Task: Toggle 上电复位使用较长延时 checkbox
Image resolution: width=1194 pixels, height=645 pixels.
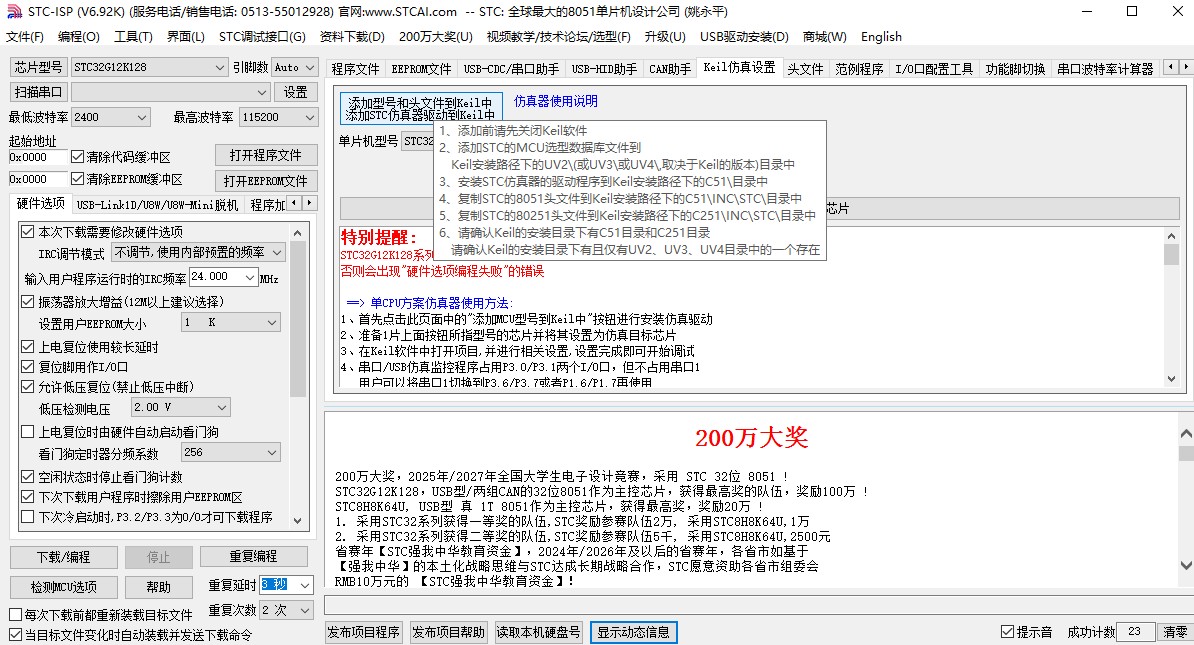Action: pos(28,347)
